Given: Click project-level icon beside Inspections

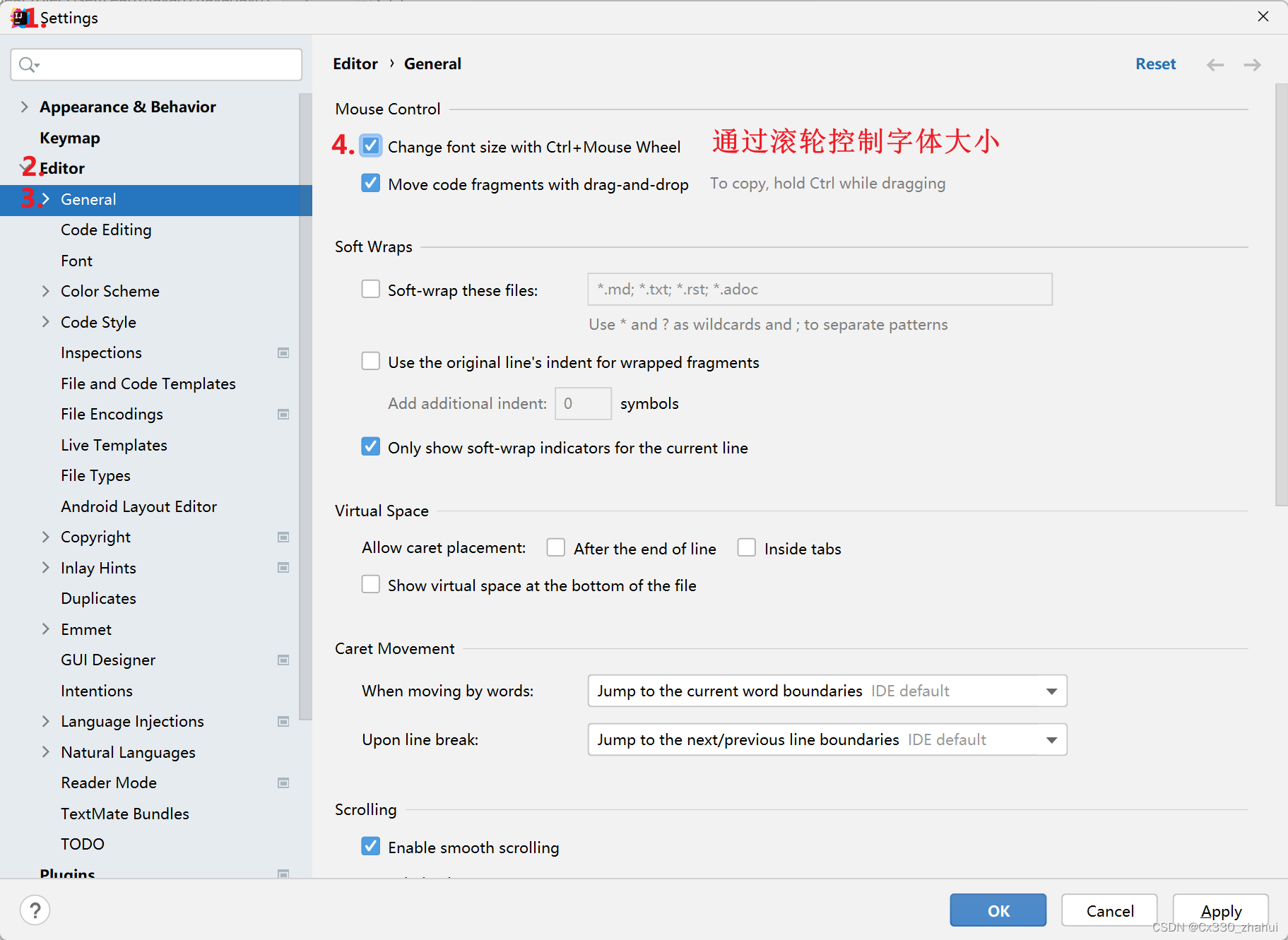Looking at the screenshot, I should click(x=283, y=352).
